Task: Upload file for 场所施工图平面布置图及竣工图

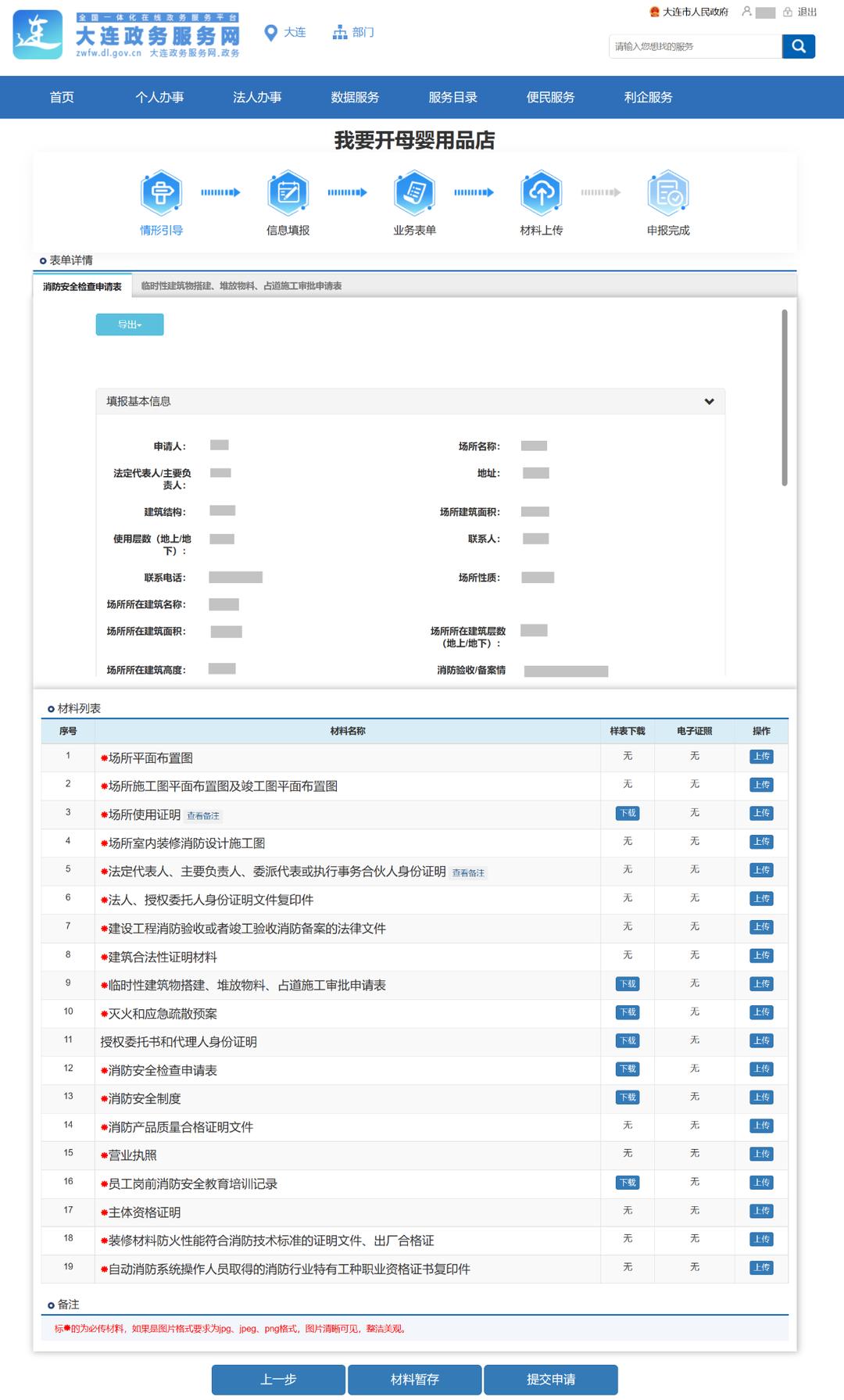Action: pos(761,785)
